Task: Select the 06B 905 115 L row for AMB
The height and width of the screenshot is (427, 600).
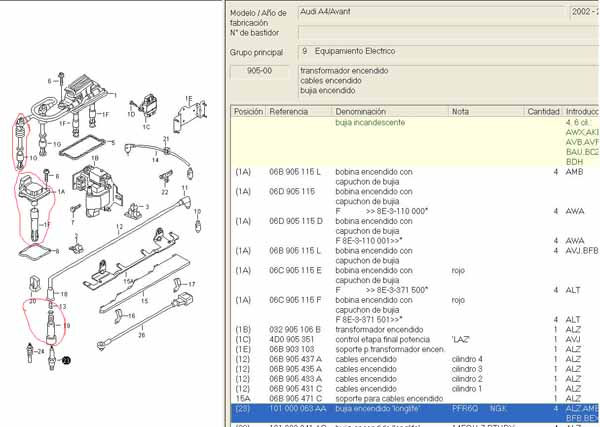Action: point(415,177)
